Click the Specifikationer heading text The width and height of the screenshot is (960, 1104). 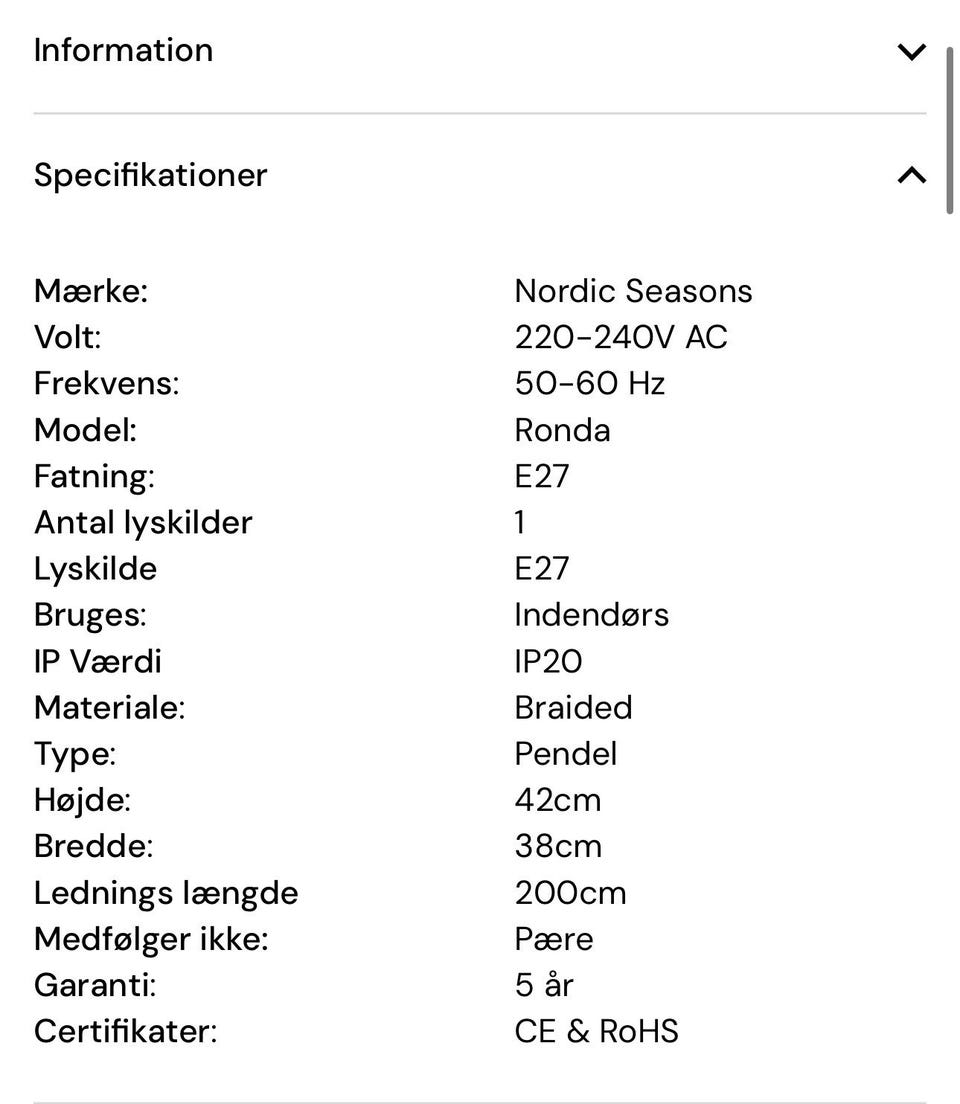(x=151, y=175)
